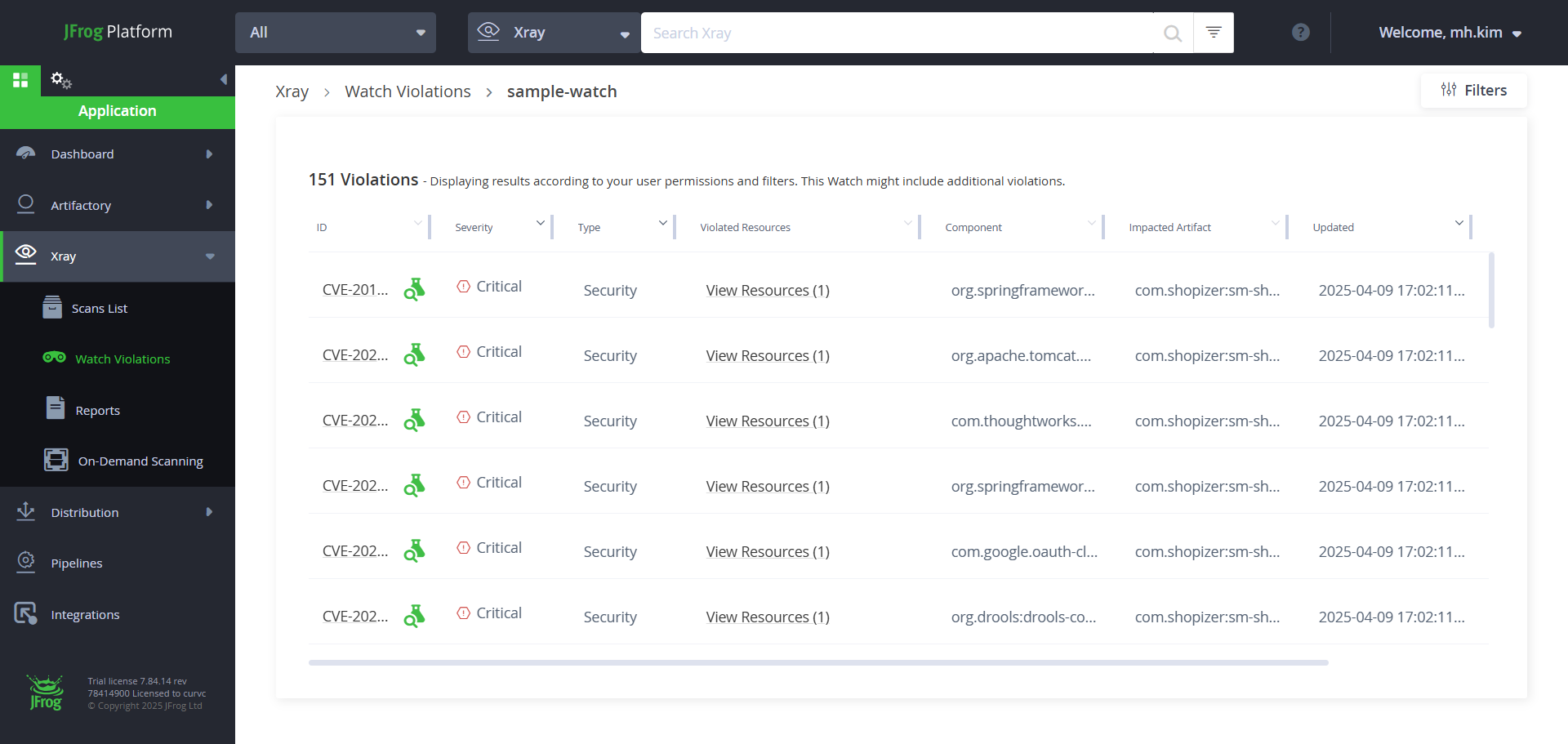The image size is (1568, 744).
Task: Open the help question mark icon
Action: (x=1301, y=32)
